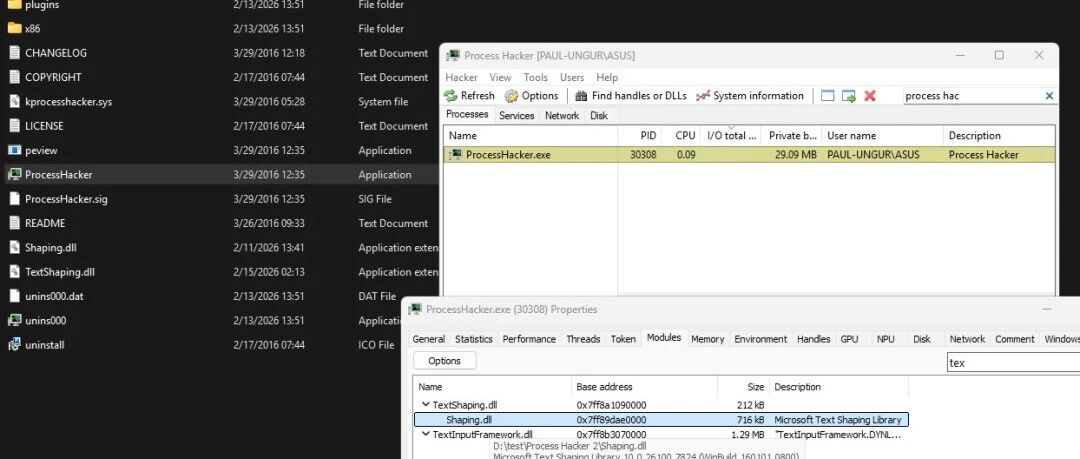Select the LICENSE file icon
Image resolution: width=1080 pixels, height=459 pixels.
click(14, 125)
